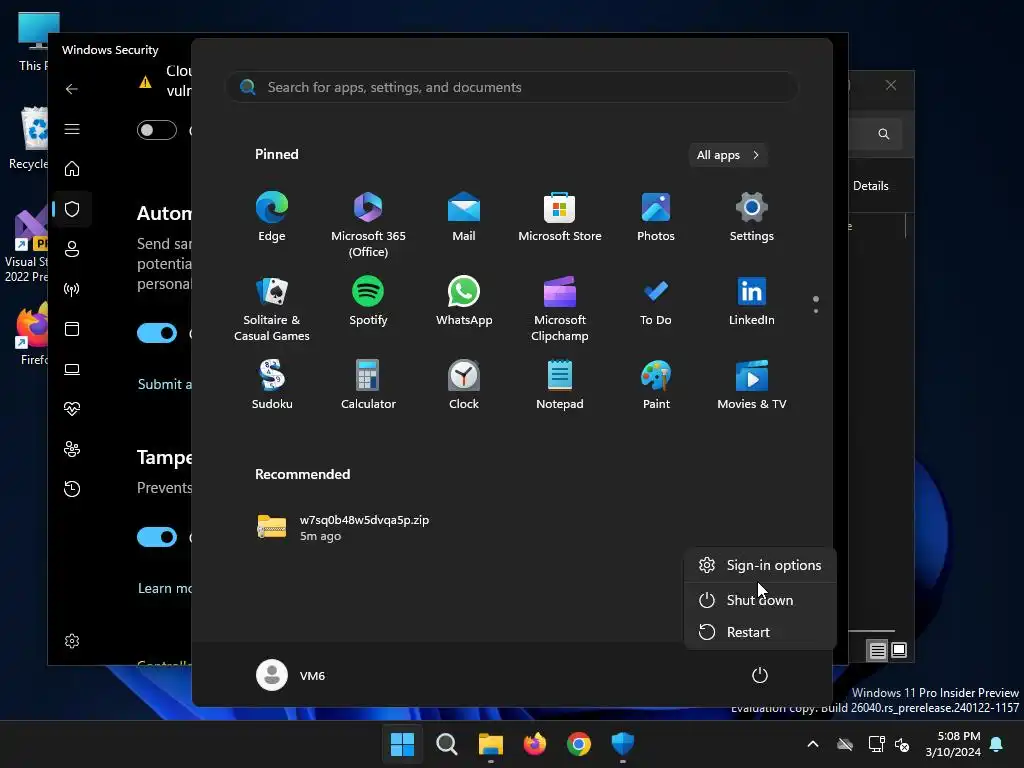Switch background window to details list view
This screenshot has height=768, width=1024.
click(877, 650)
